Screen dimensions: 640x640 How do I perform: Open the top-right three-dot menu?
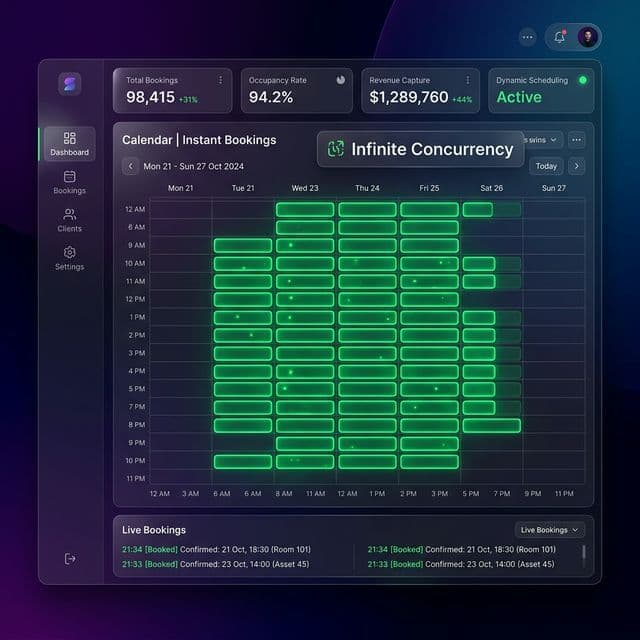pos(528,37)
